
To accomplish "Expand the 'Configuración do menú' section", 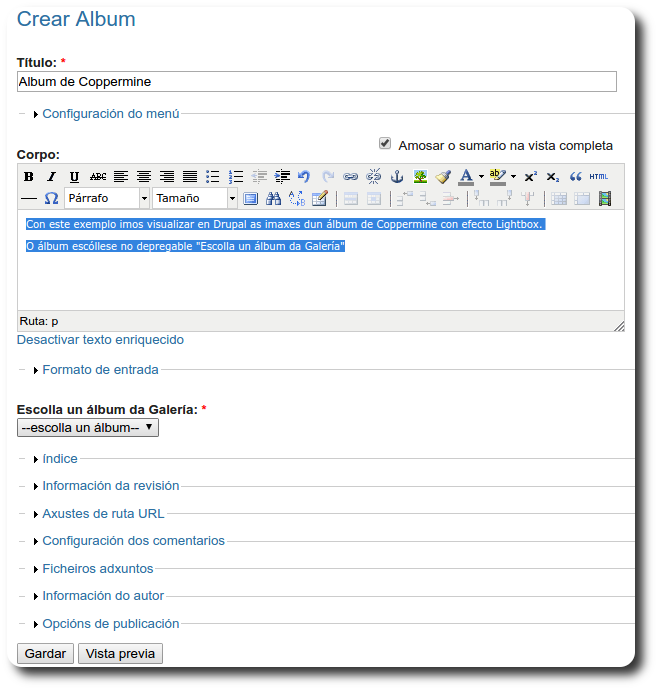I will (x=110, y=114).
